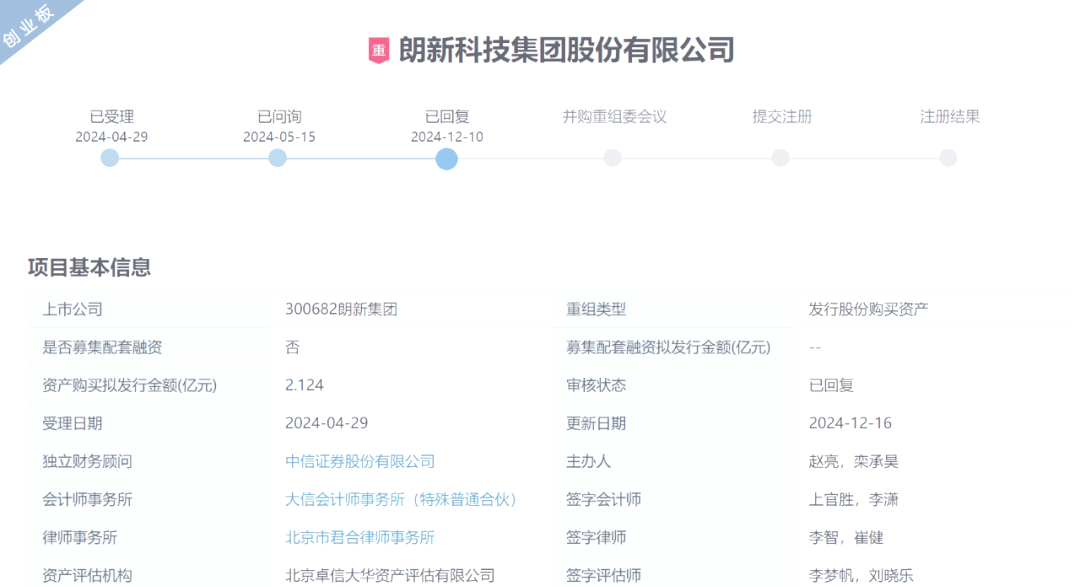Click the 项目基本信息 section heading

point(90,267)
